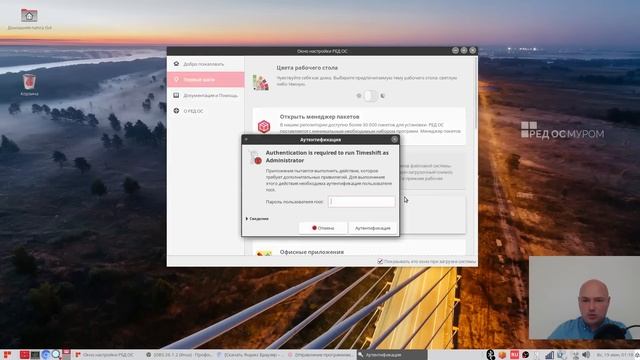Minimize the settings window
Image resolution: width=640 pixels, height=360 pixels.
pos(455,50)
